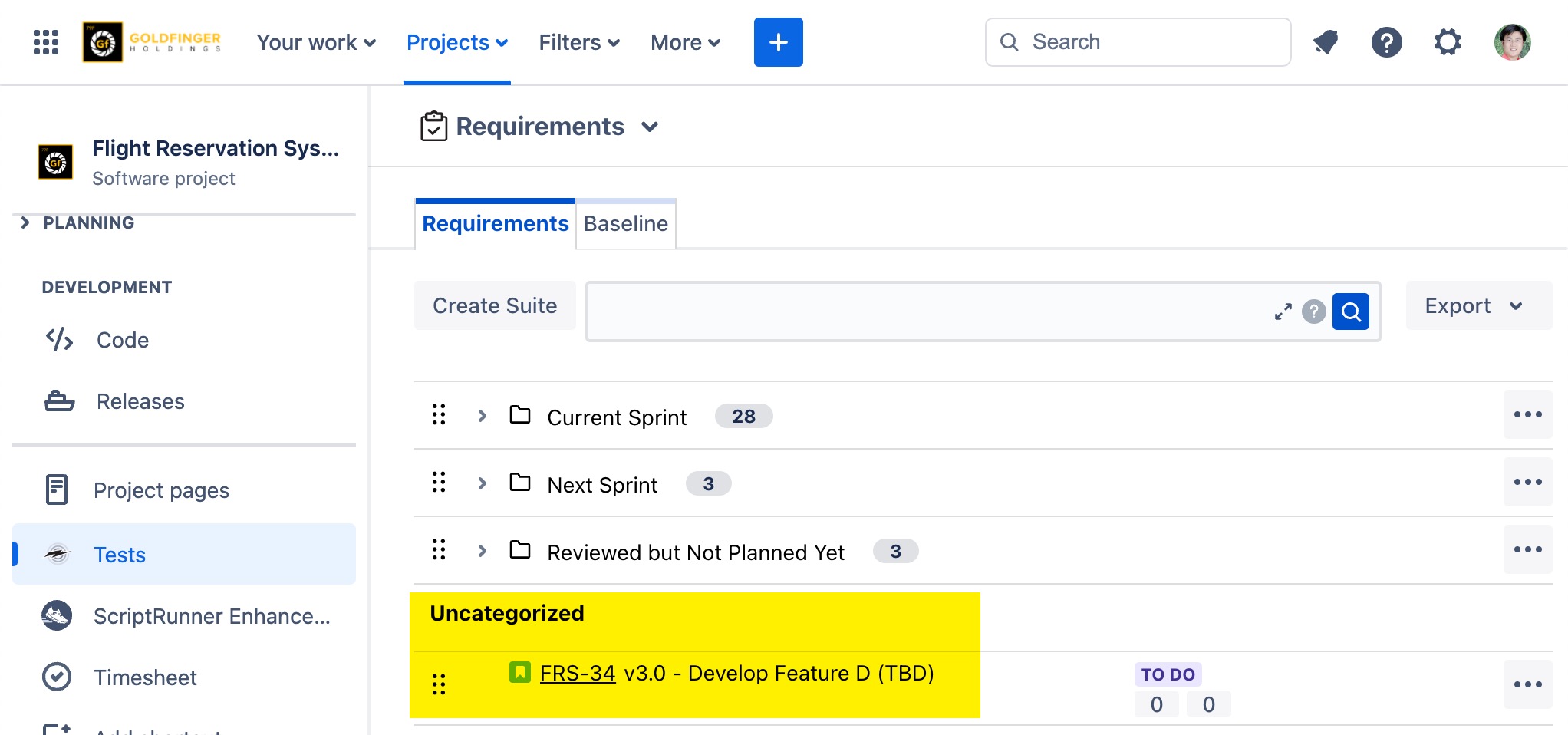Click the blue search magnifier button
Image resolution: width=1568 pixels, height=735 pixels.
pyautogui.click(x=1351, y=311)
